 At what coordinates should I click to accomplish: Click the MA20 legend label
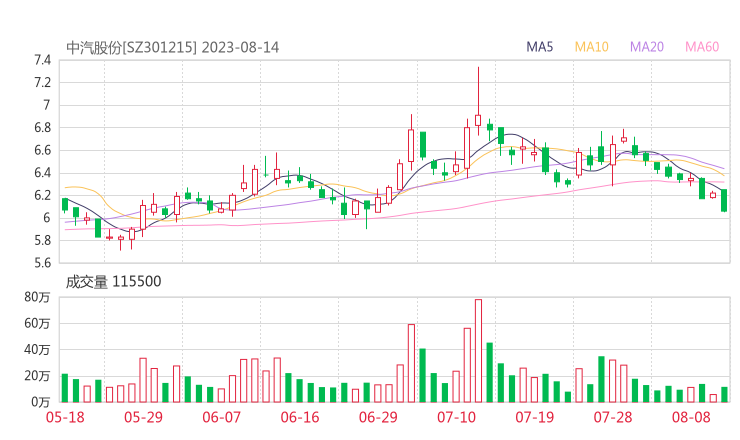[647, 47]
